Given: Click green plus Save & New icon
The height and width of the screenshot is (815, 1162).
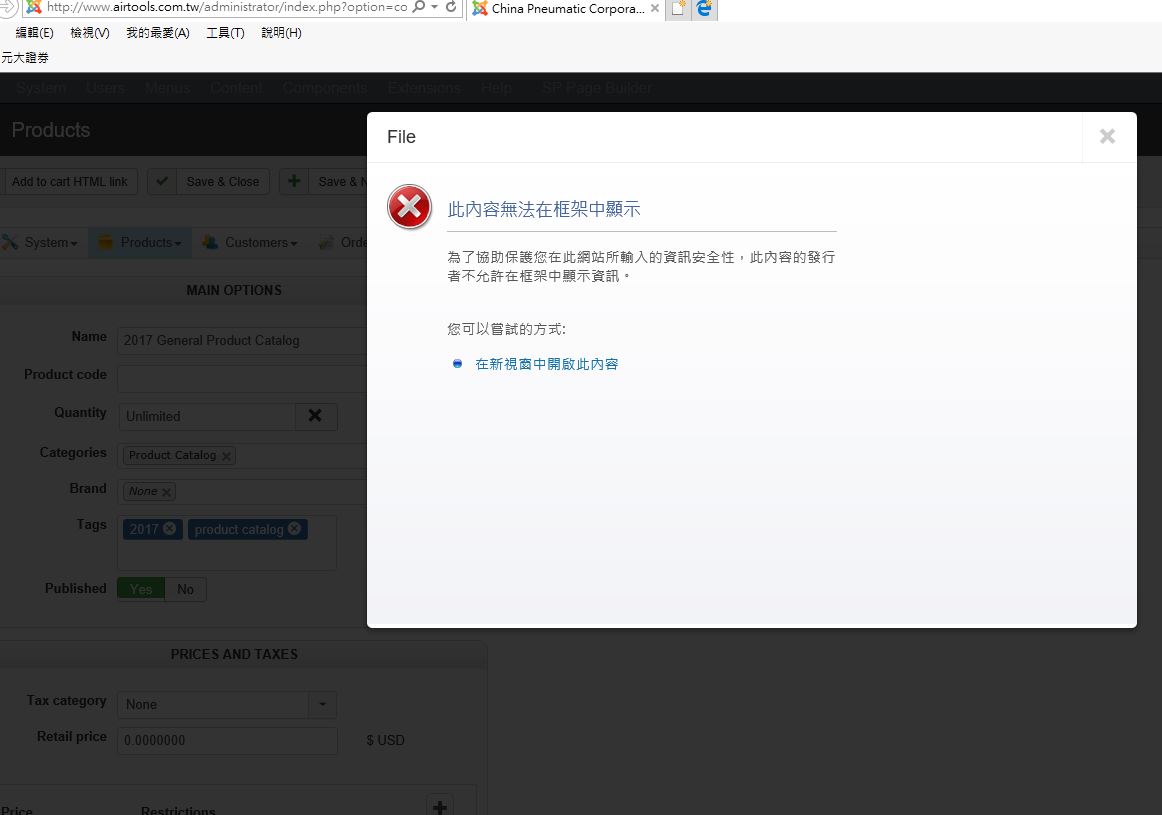Looking at the screenshot, I should point(293,182).
